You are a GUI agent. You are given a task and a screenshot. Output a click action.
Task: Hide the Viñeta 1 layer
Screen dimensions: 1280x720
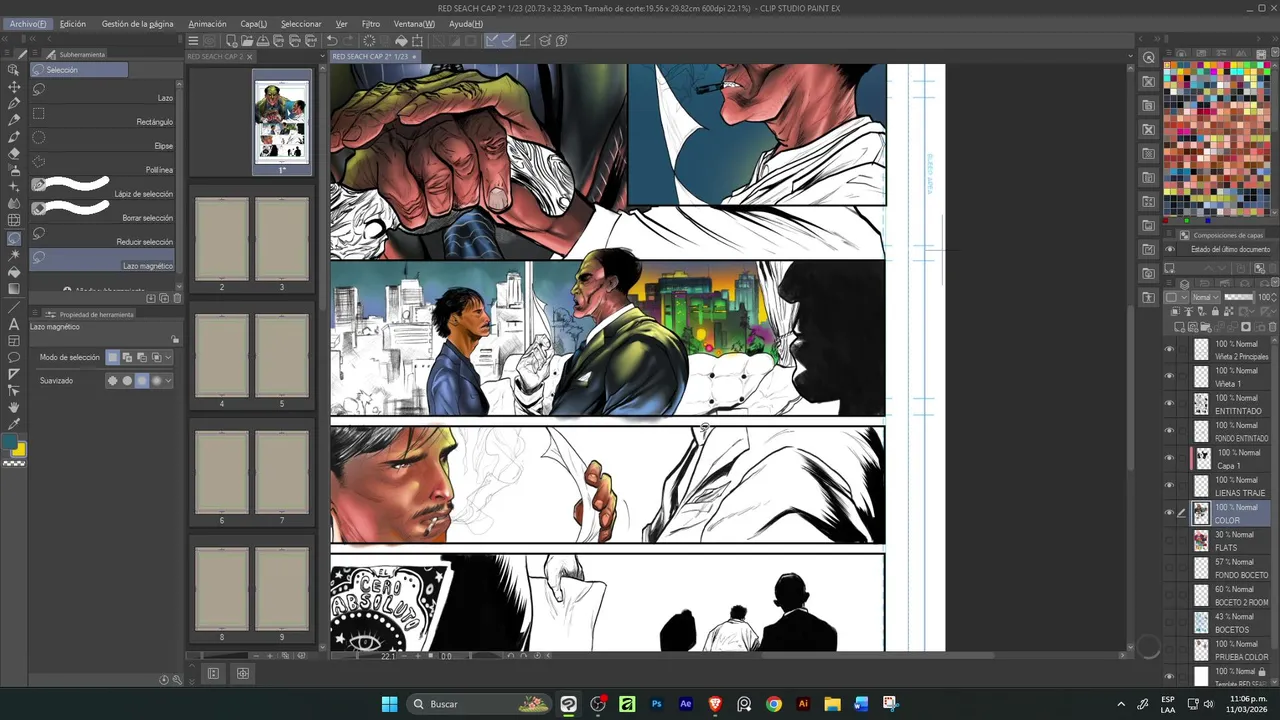(1169, 376)
